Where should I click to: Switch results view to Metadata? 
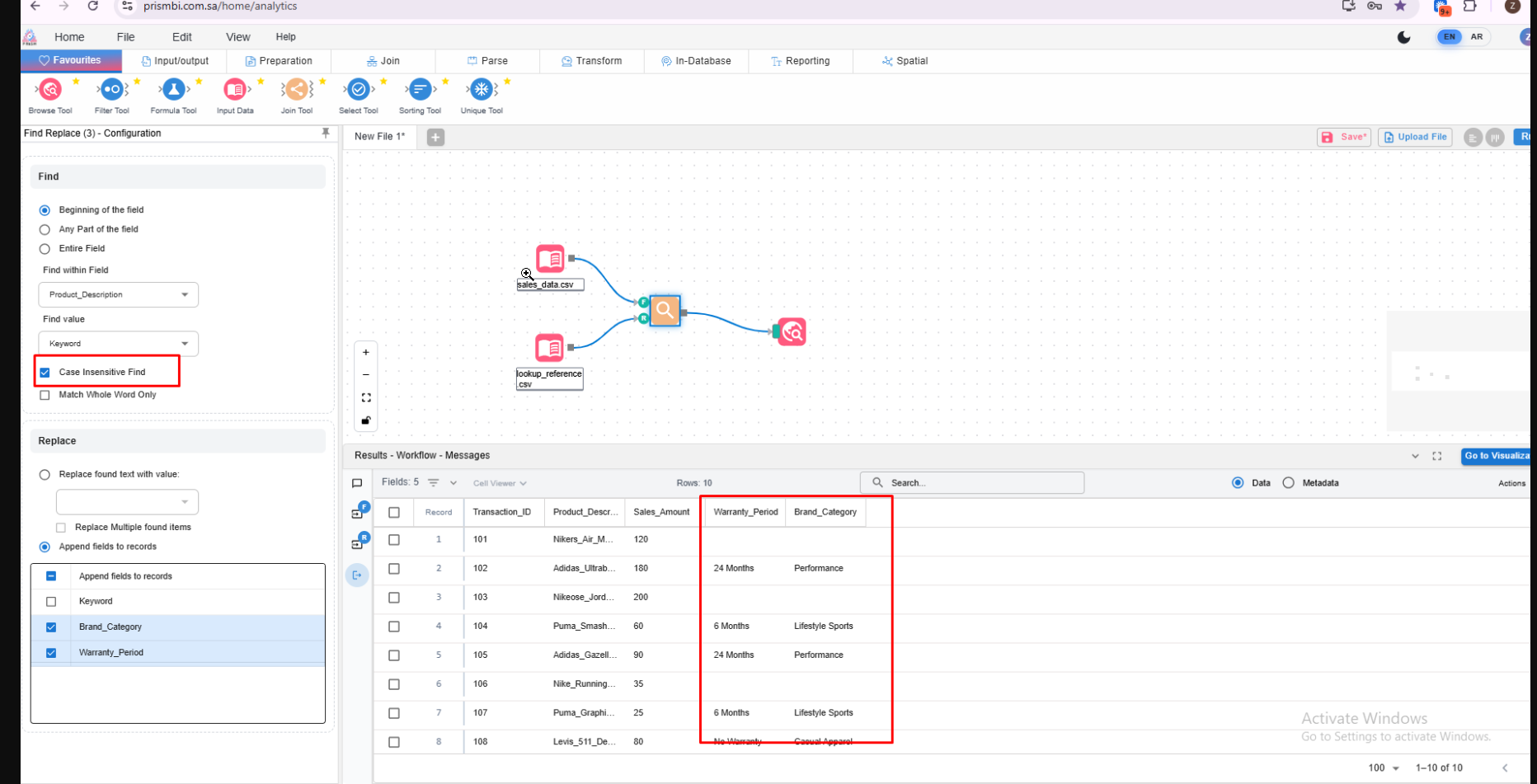(x=1289, y=483)
